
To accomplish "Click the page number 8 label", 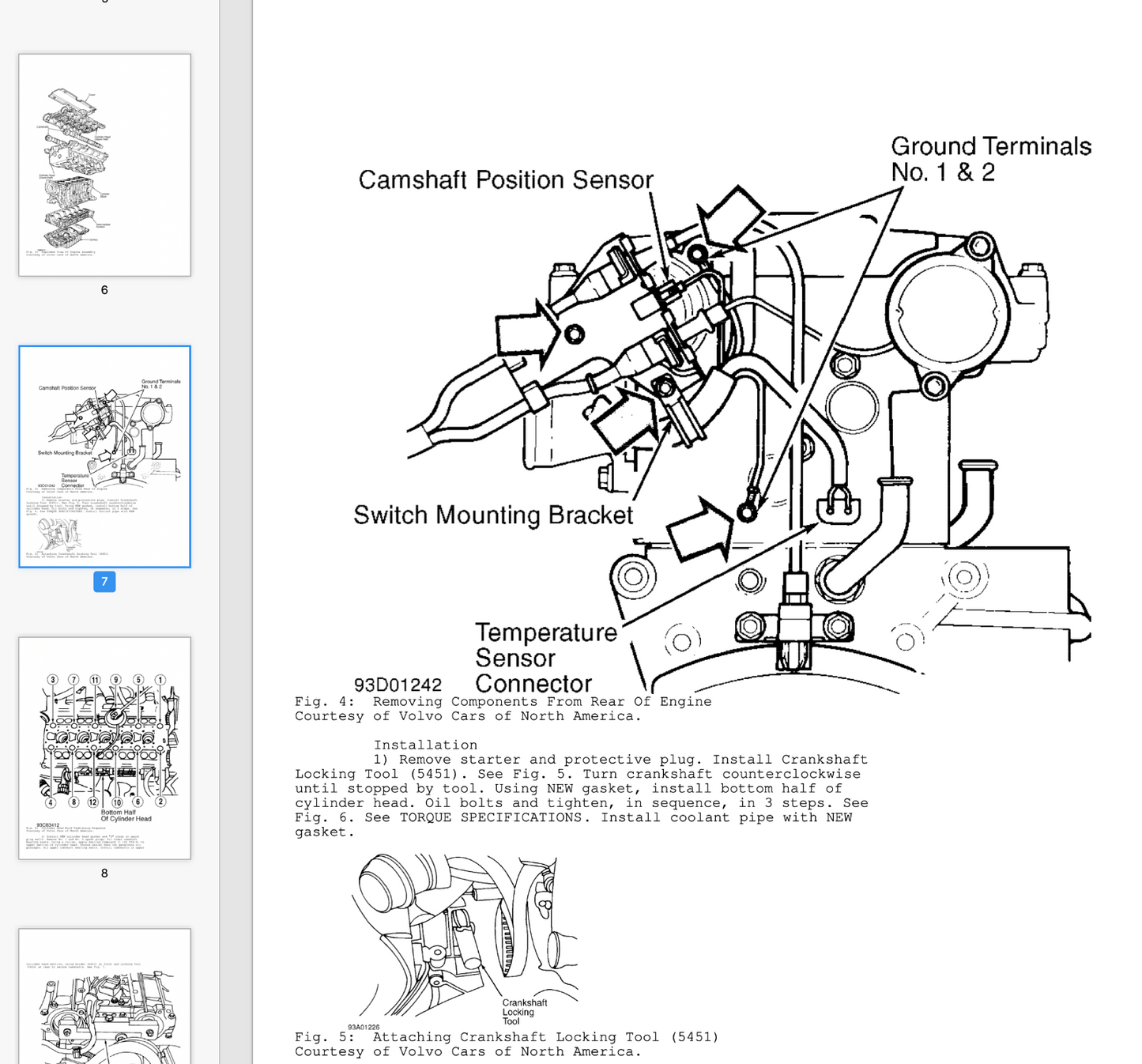I will pos(104,873).
